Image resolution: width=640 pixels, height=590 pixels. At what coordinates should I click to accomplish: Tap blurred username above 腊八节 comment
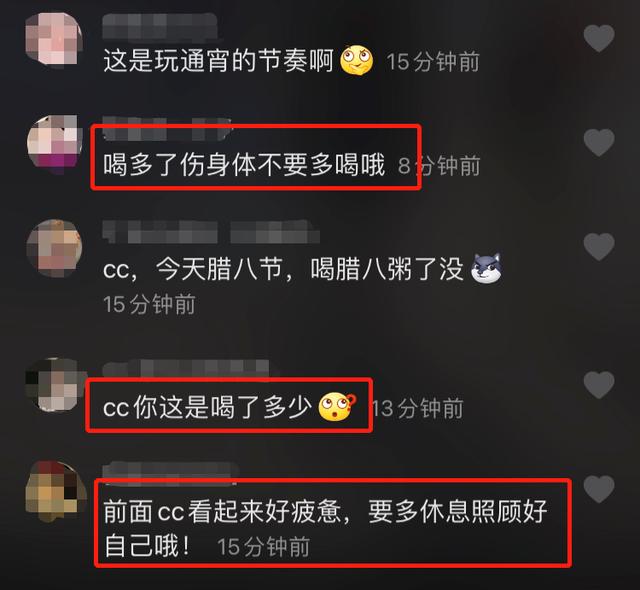point(211,232)
